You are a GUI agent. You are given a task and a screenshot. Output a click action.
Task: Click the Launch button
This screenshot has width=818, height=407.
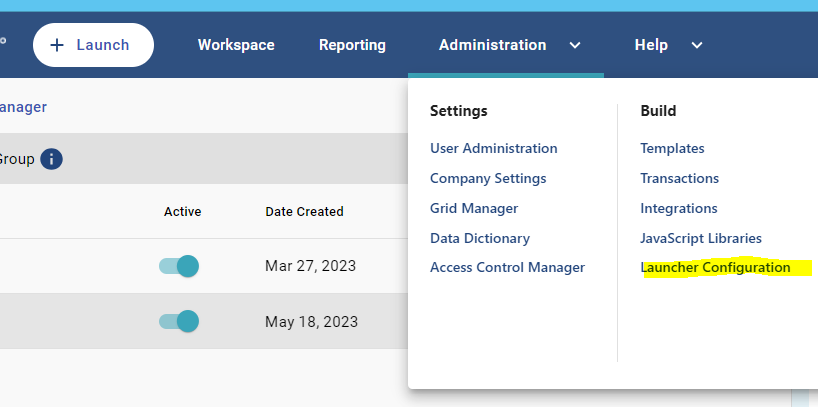[x=93, y=45]
